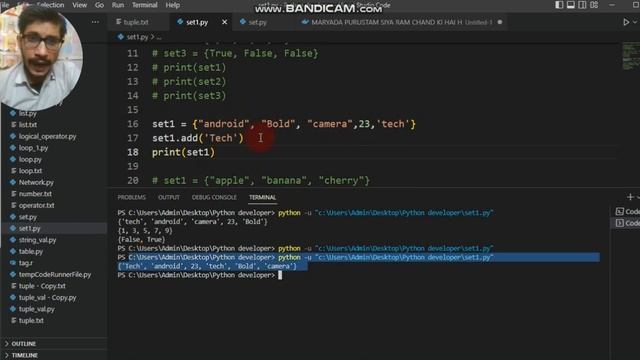
Task: Open the Customize Layout icon
Action: click(x=594, y=5)
